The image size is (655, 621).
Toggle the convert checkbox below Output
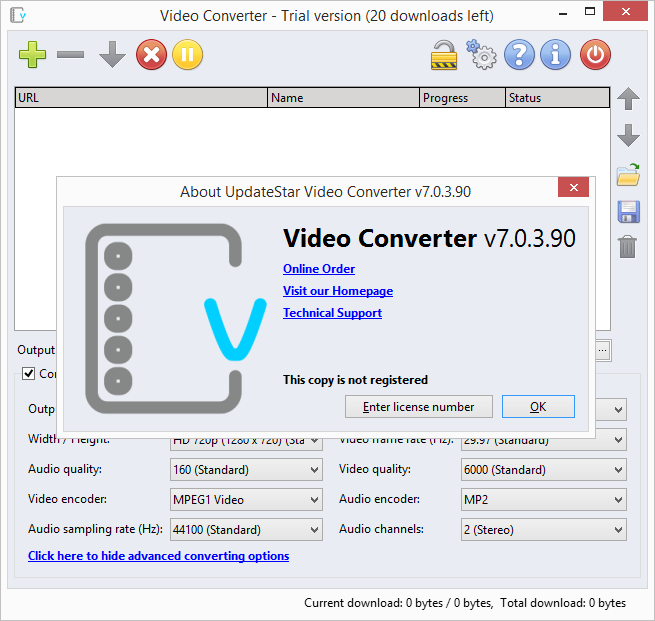[x=28, y=374]
